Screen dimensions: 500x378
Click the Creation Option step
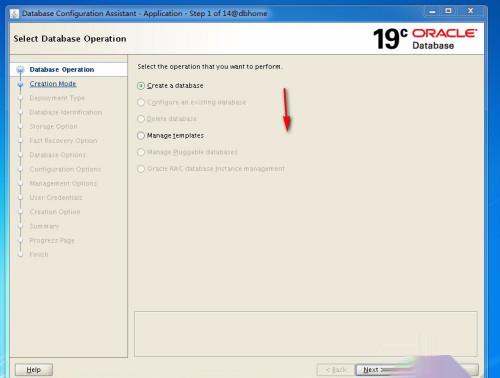click(55, 212)
